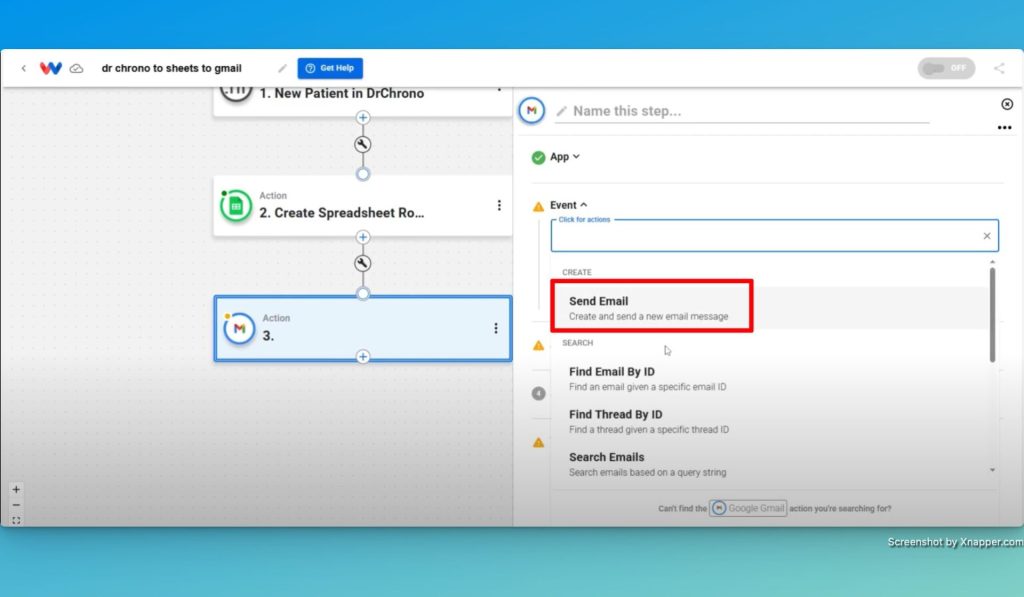Open Create Spreadsheet Row step
Screen dimensions: 1024x597
pos(363,206)
